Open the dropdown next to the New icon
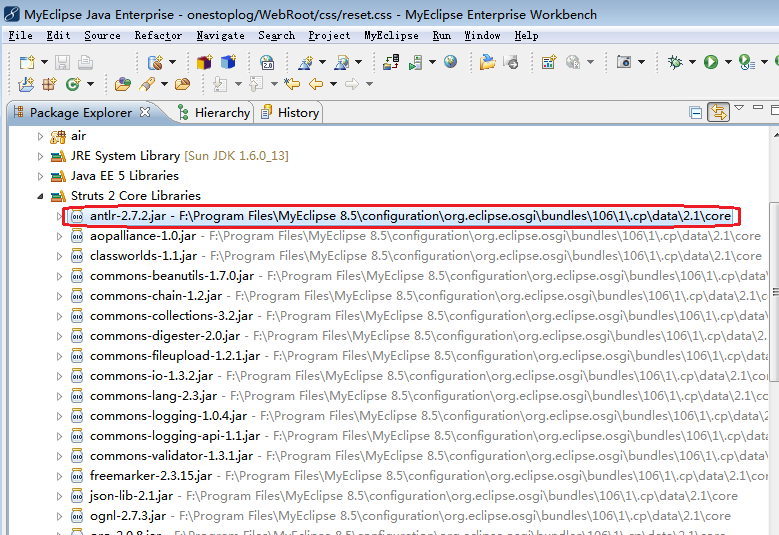The height and width of the screenshot is (535, 779). click(x=44, y=62)
